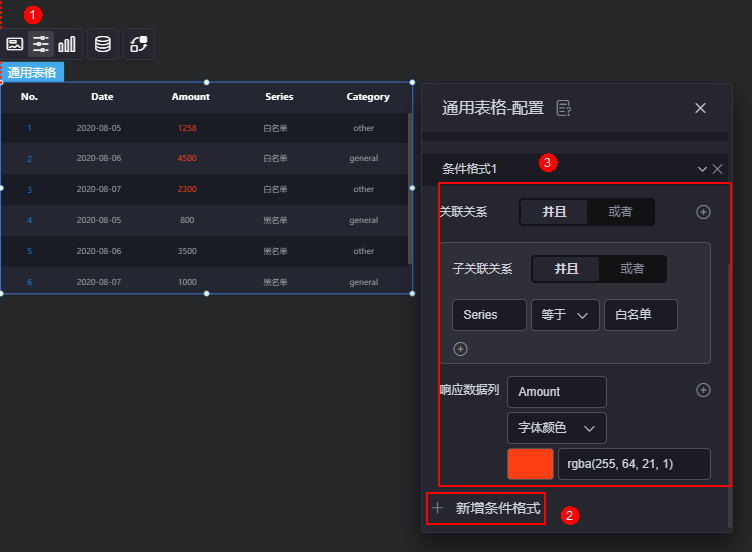Delete 条件格式1 with its X icon
The height and width of the screenshot is (552, 752).
pos(717,169)
